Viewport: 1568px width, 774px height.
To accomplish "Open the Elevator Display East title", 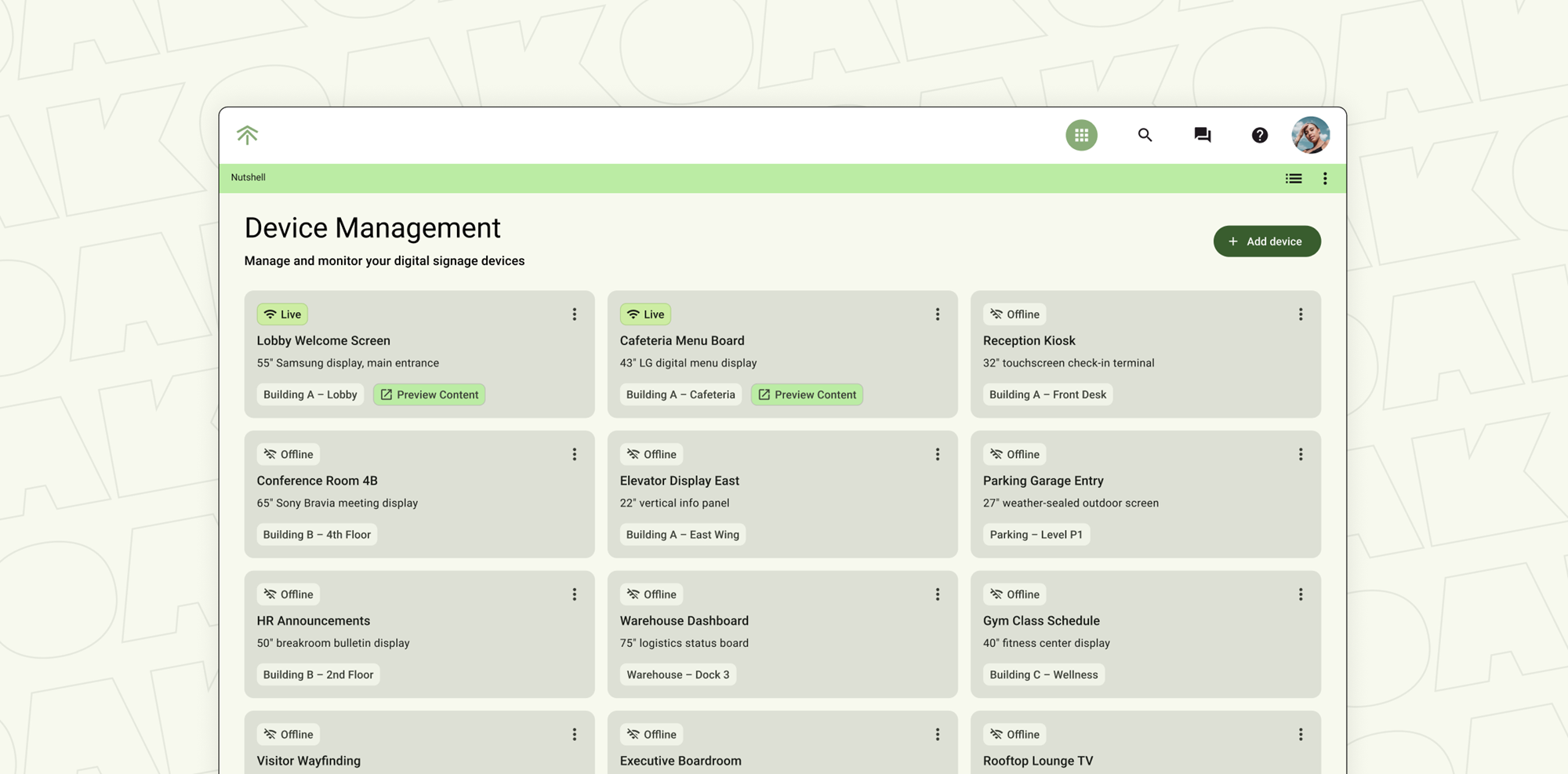I will click(680, 481).
